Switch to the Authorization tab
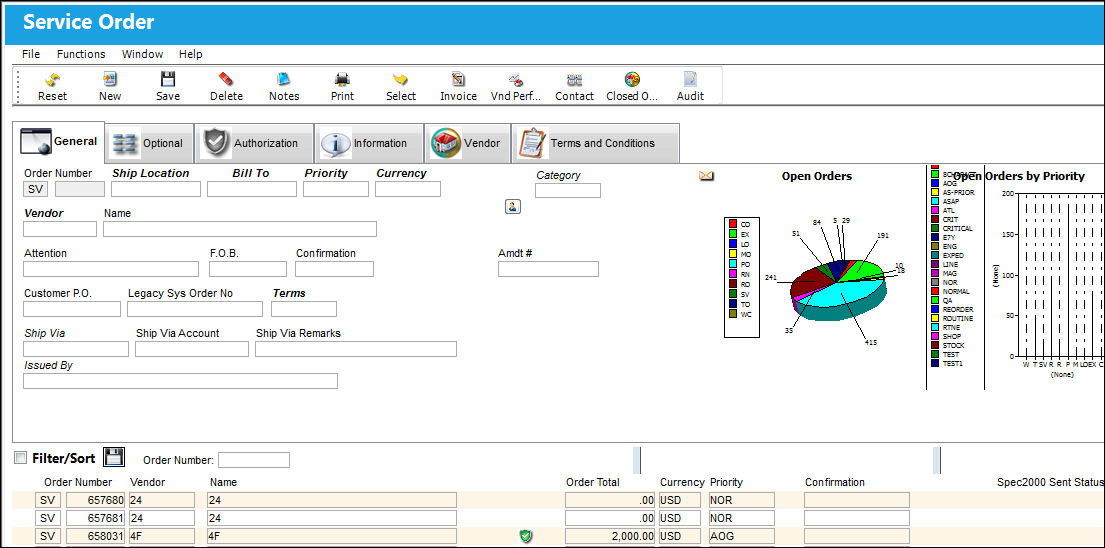The image size is (1105, 548). pos(254,143)
